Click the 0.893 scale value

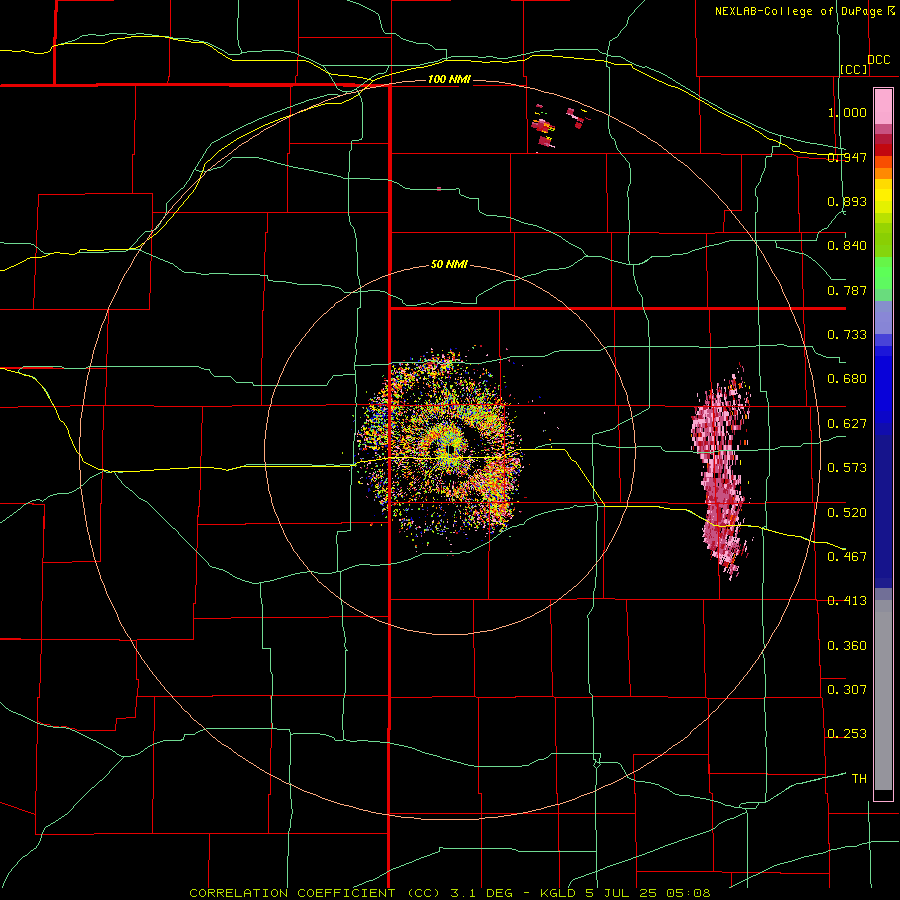847,201
